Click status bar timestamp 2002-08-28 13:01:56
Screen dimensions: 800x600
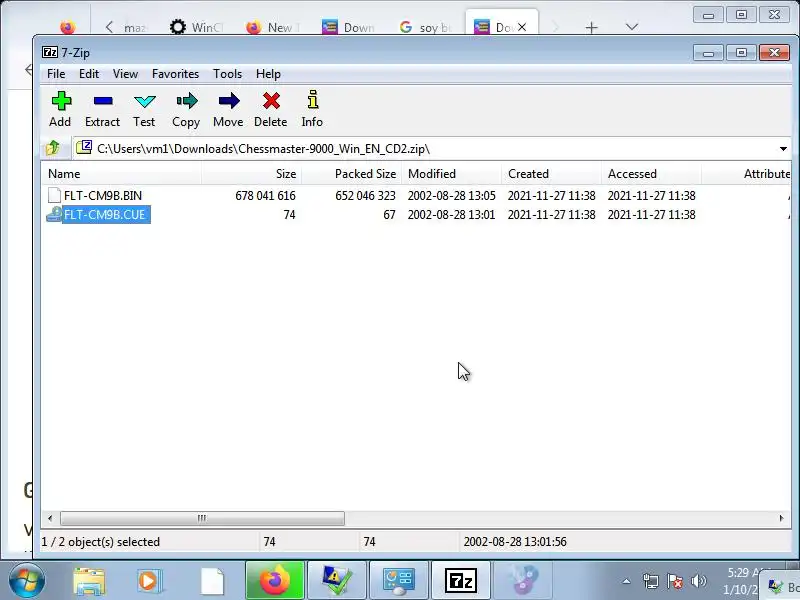515,542
